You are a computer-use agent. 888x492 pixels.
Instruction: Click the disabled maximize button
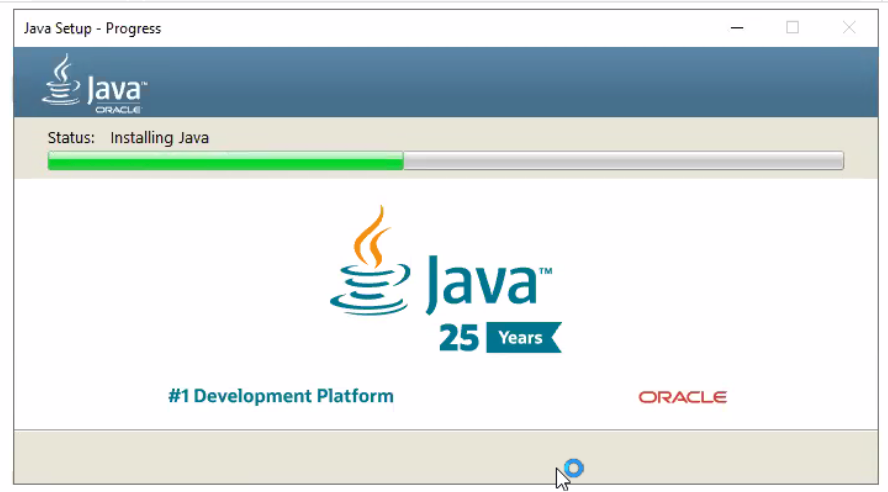tap(792, 28)
